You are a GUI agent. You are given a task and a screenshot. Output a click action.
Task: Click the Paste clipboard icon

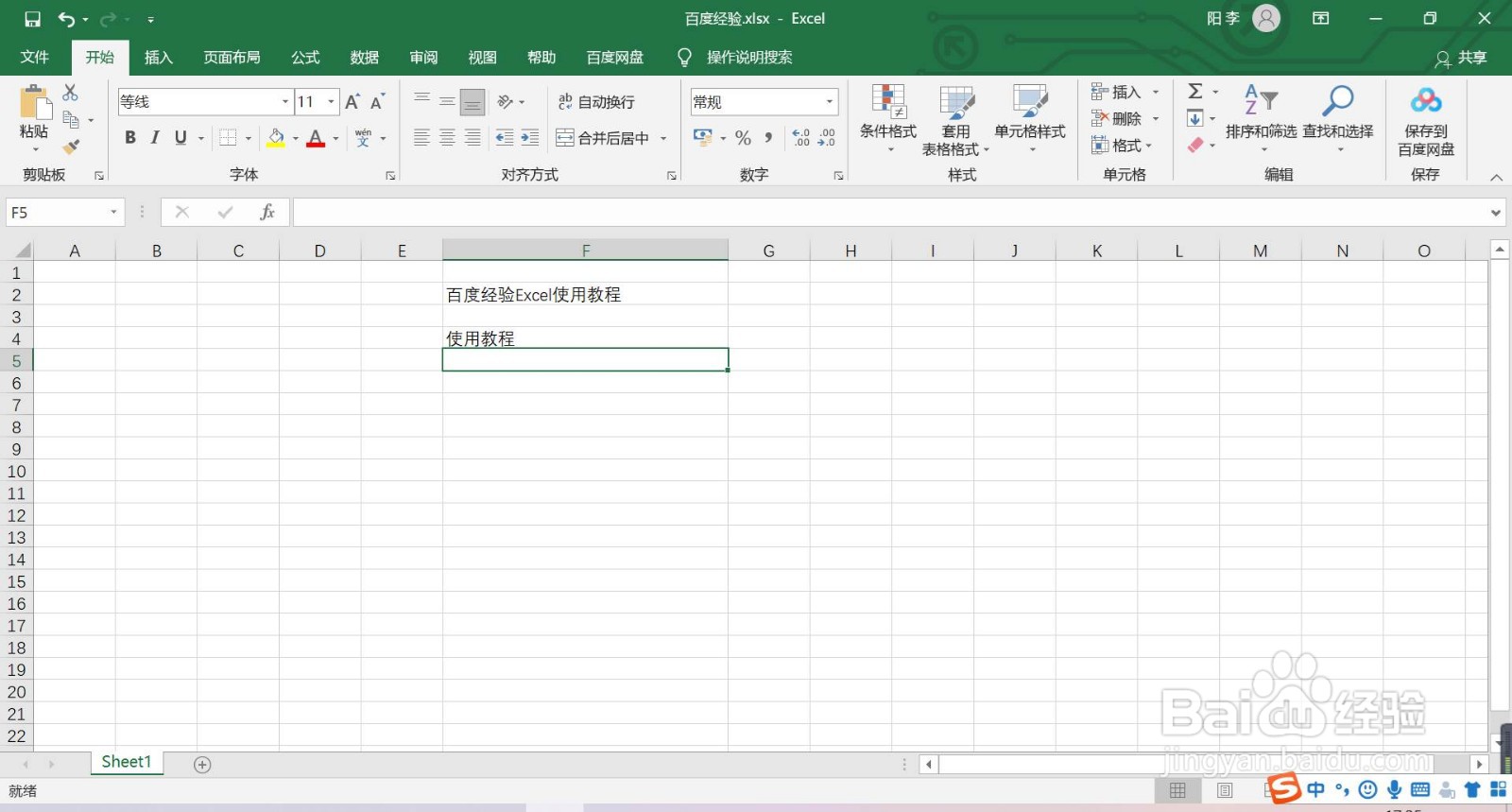pos(35,103)
